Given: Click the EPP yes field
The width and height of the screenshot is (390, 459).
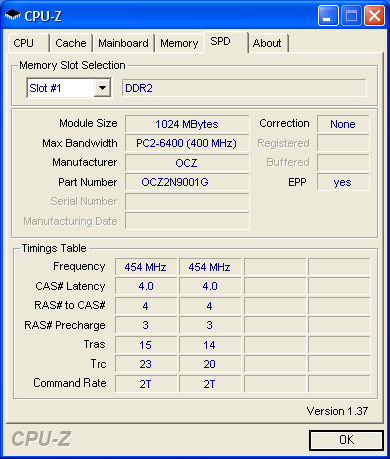Looking at the screenshot, I should (x=343, y=182).
